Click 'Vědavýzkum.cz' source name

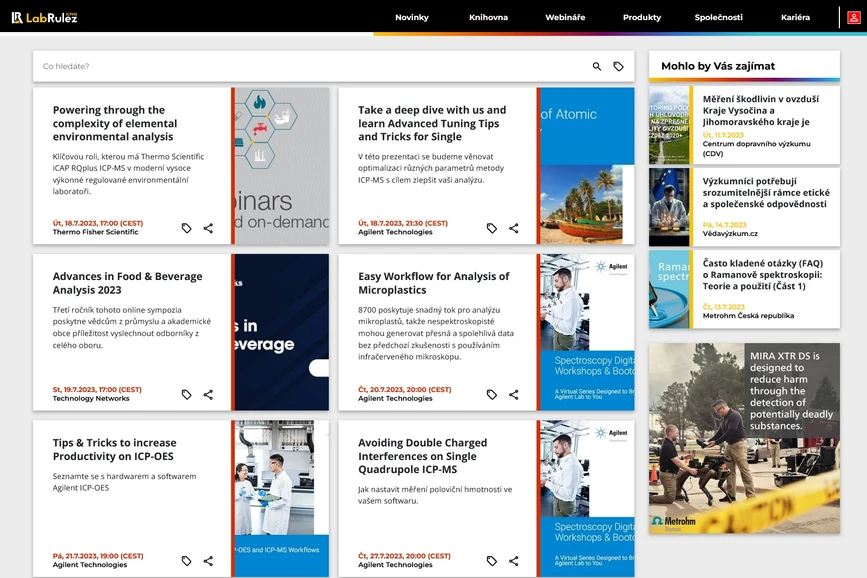730,233
